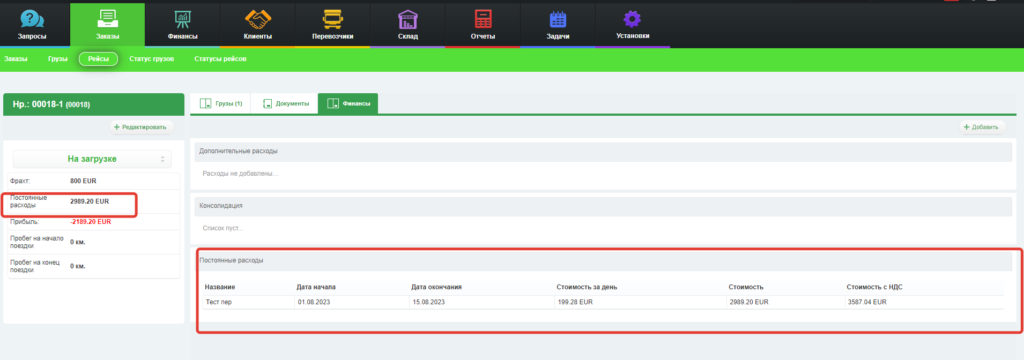This screenshot has height=360, width=1024.
Task: Open the Перевозчики truck icon
Action: [333, 19]
